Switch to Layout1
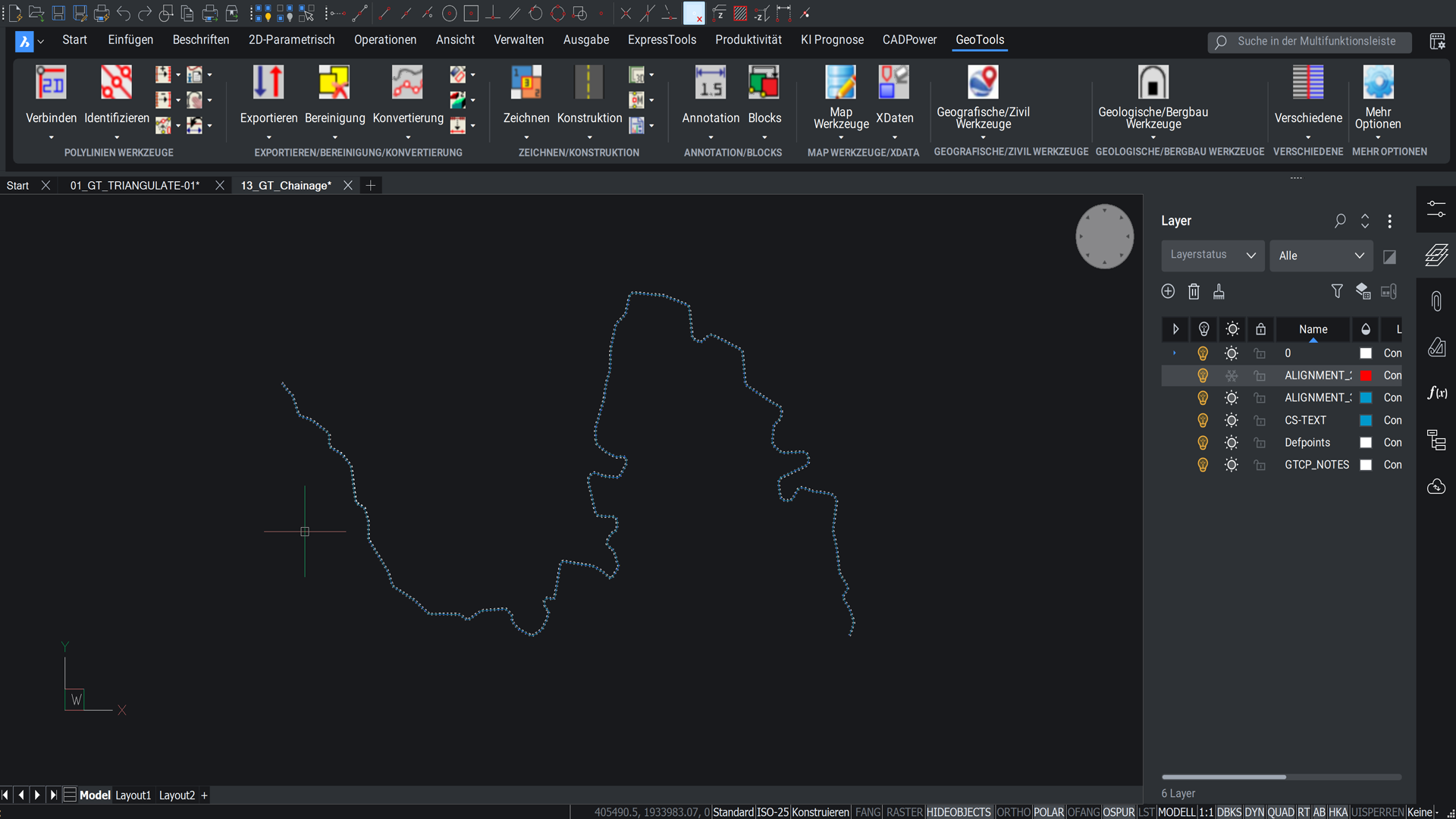Screen dimensions: 1456x819 click(133, 795)
